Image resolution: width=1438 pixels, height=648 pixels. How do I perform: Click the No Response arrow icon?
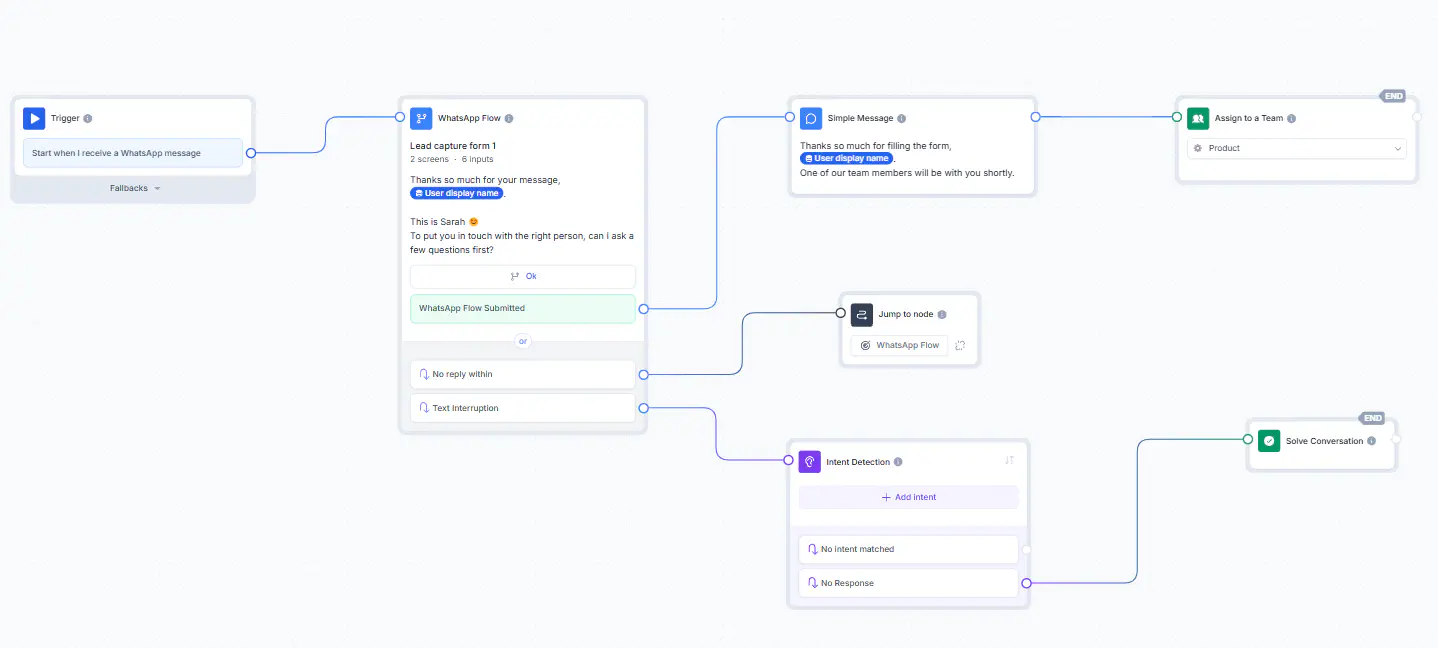click(813, 583)
